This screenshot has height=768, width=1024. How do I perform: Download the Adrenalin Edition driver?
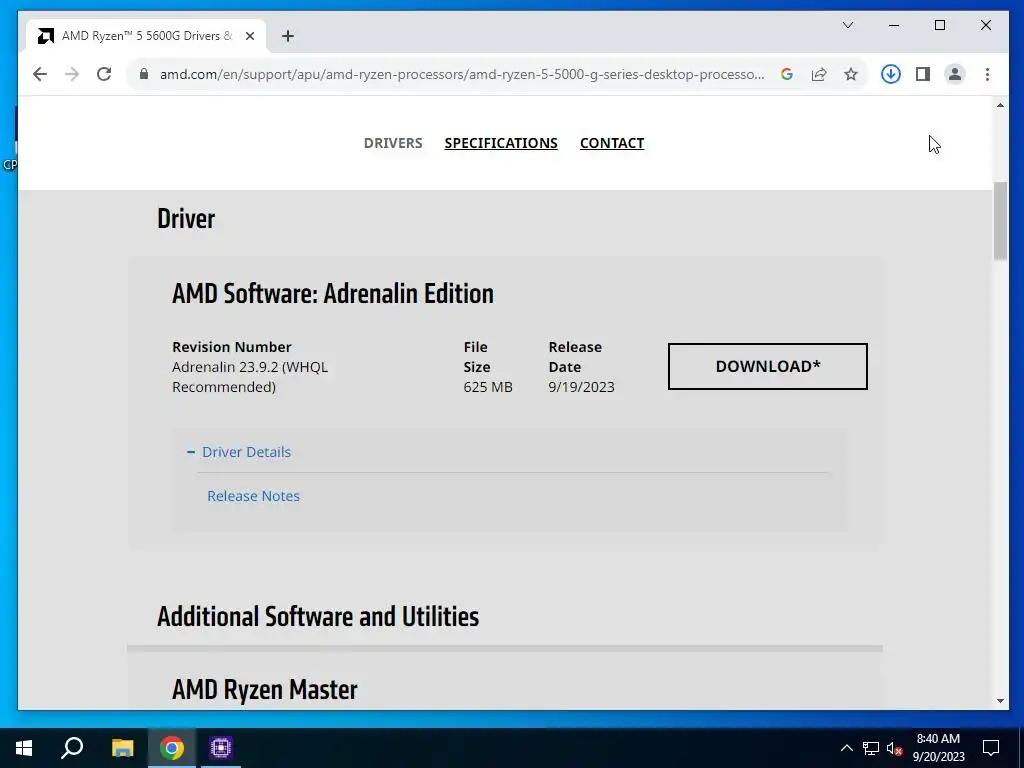[767, 366]
